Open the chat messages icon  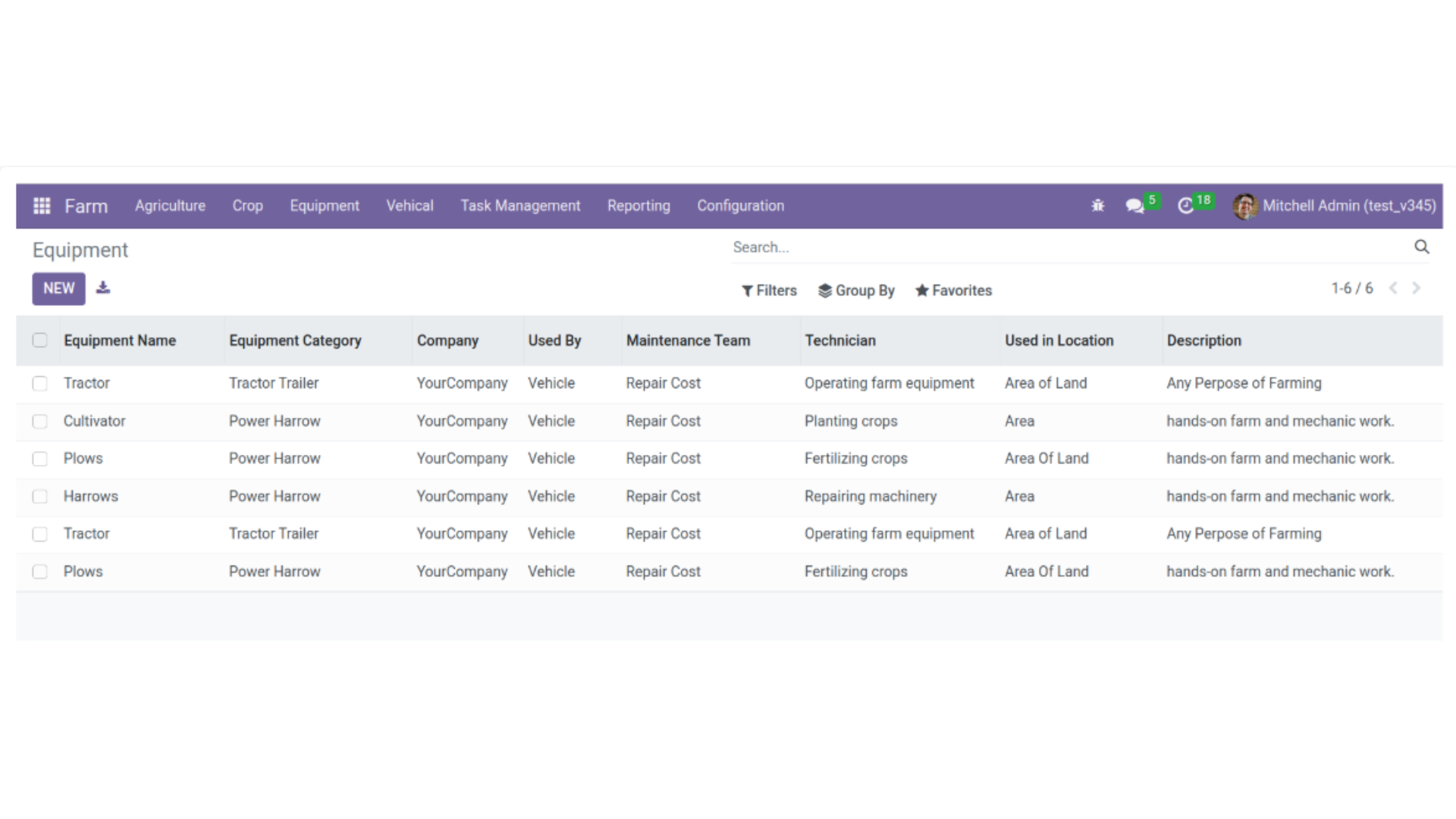click(x=1134, y=206)
